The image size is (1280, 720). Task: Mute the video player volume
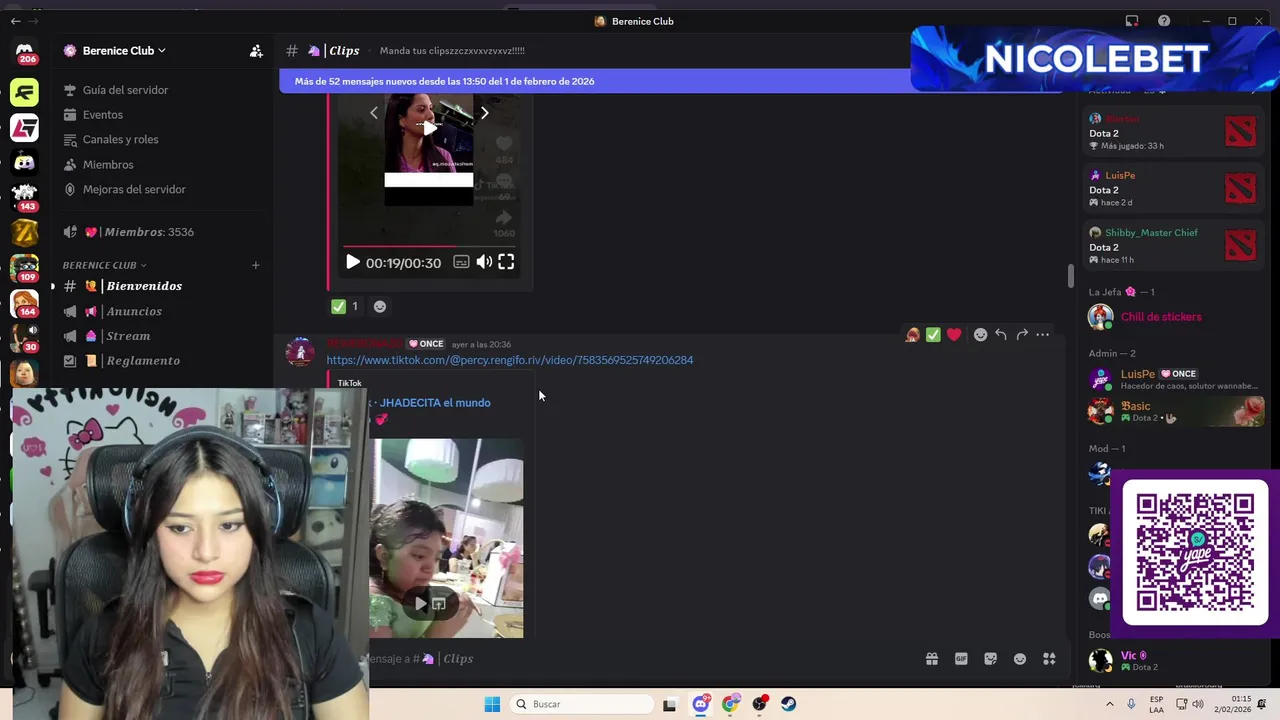(484, 262)
